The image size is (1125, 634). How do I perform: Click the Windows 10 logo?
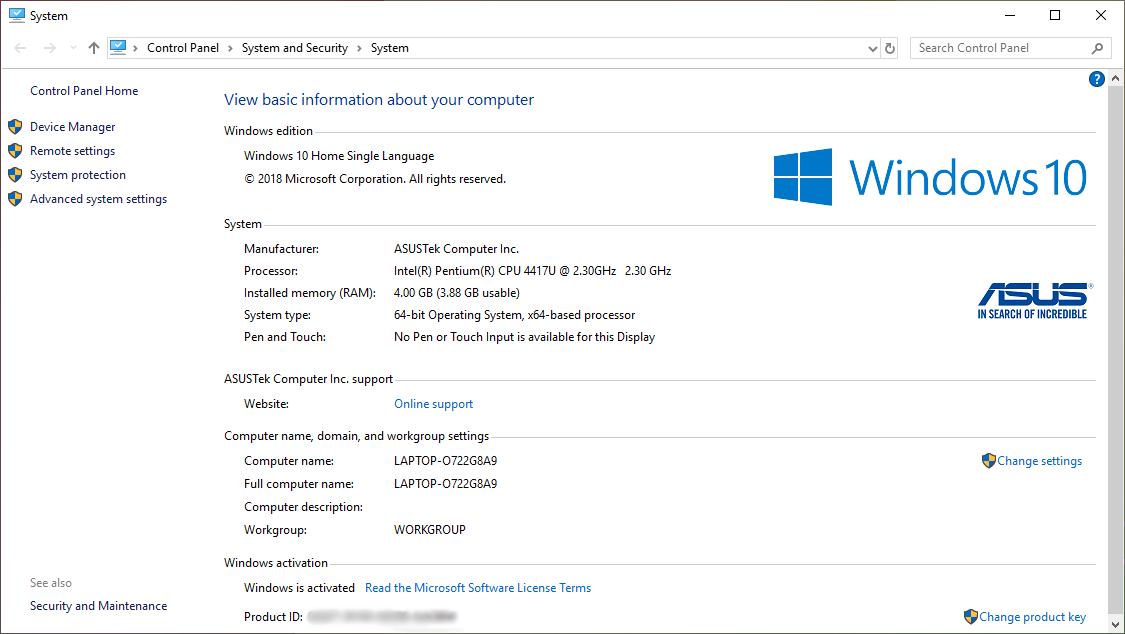click(930, 178)
